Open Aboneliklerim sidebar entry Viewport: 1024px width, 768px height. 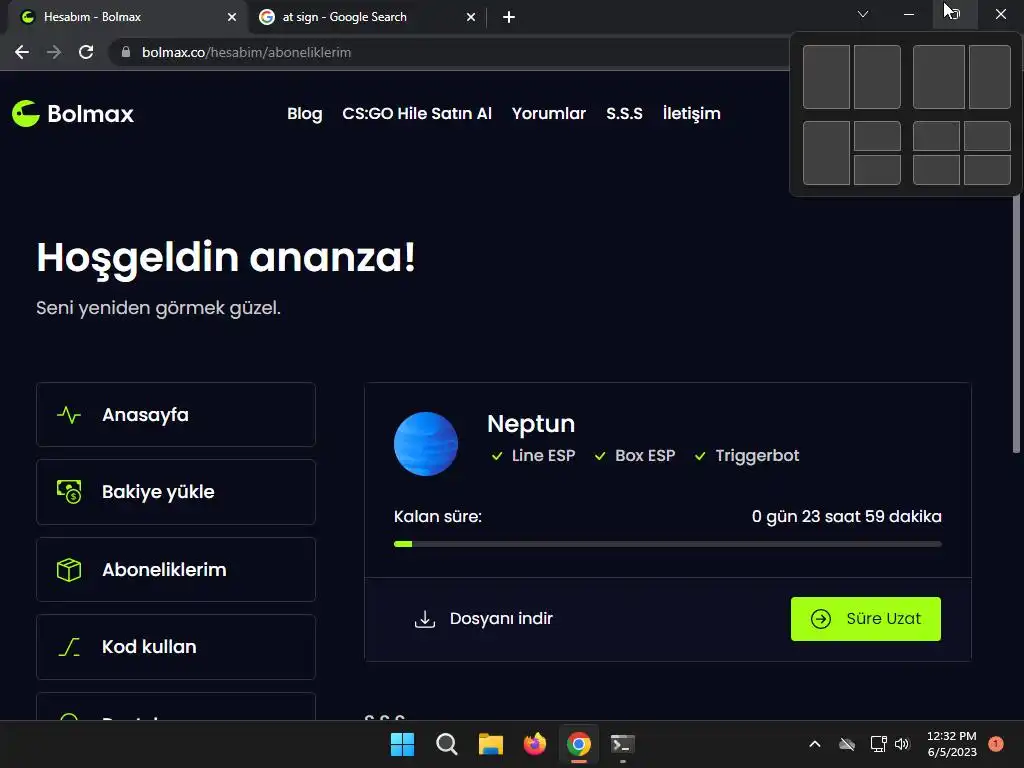pyautogui.click(x=176, y=569)
